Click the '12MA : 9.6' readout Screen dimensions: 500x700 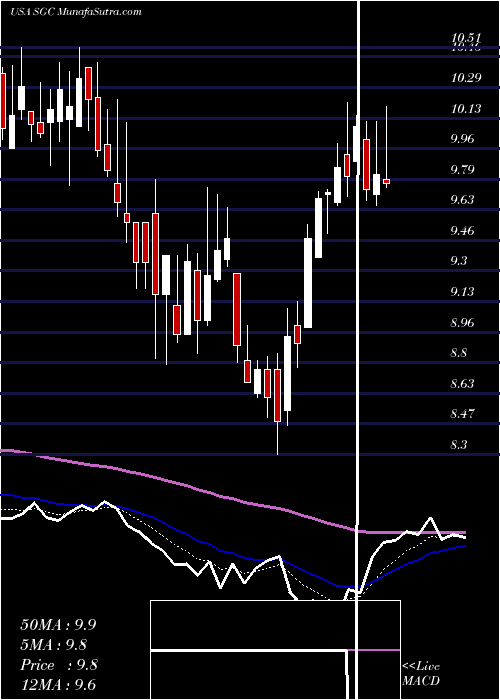coord(58,685)
